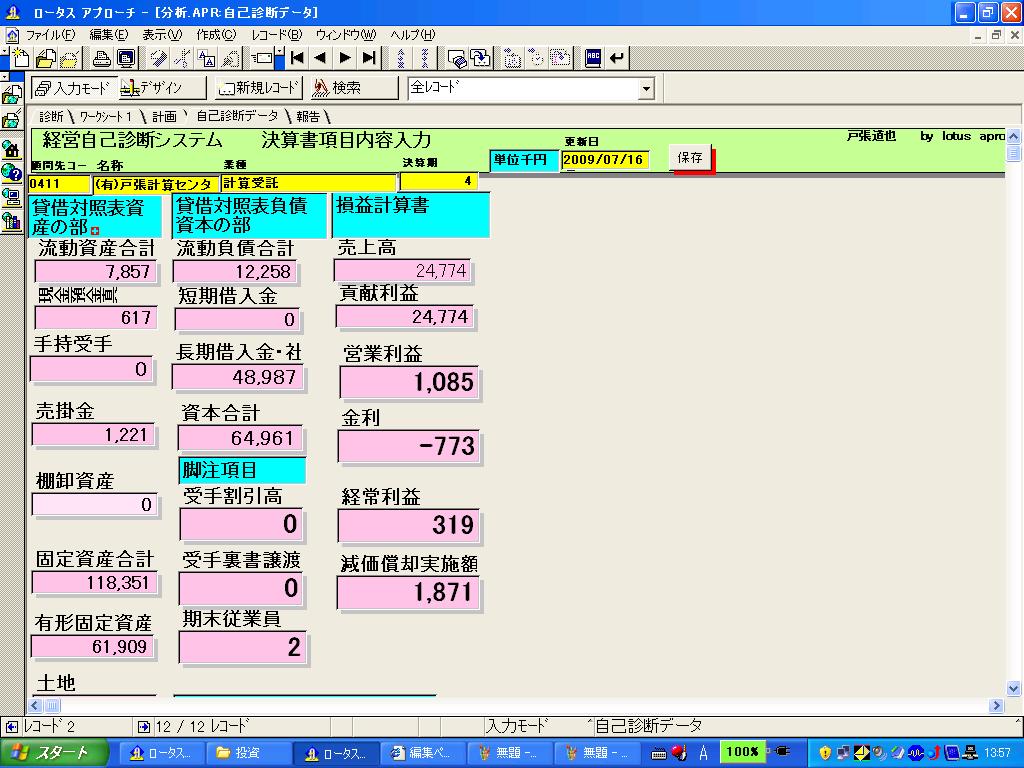
Task: Open the 作成 menu
Action: pos(216,35)
